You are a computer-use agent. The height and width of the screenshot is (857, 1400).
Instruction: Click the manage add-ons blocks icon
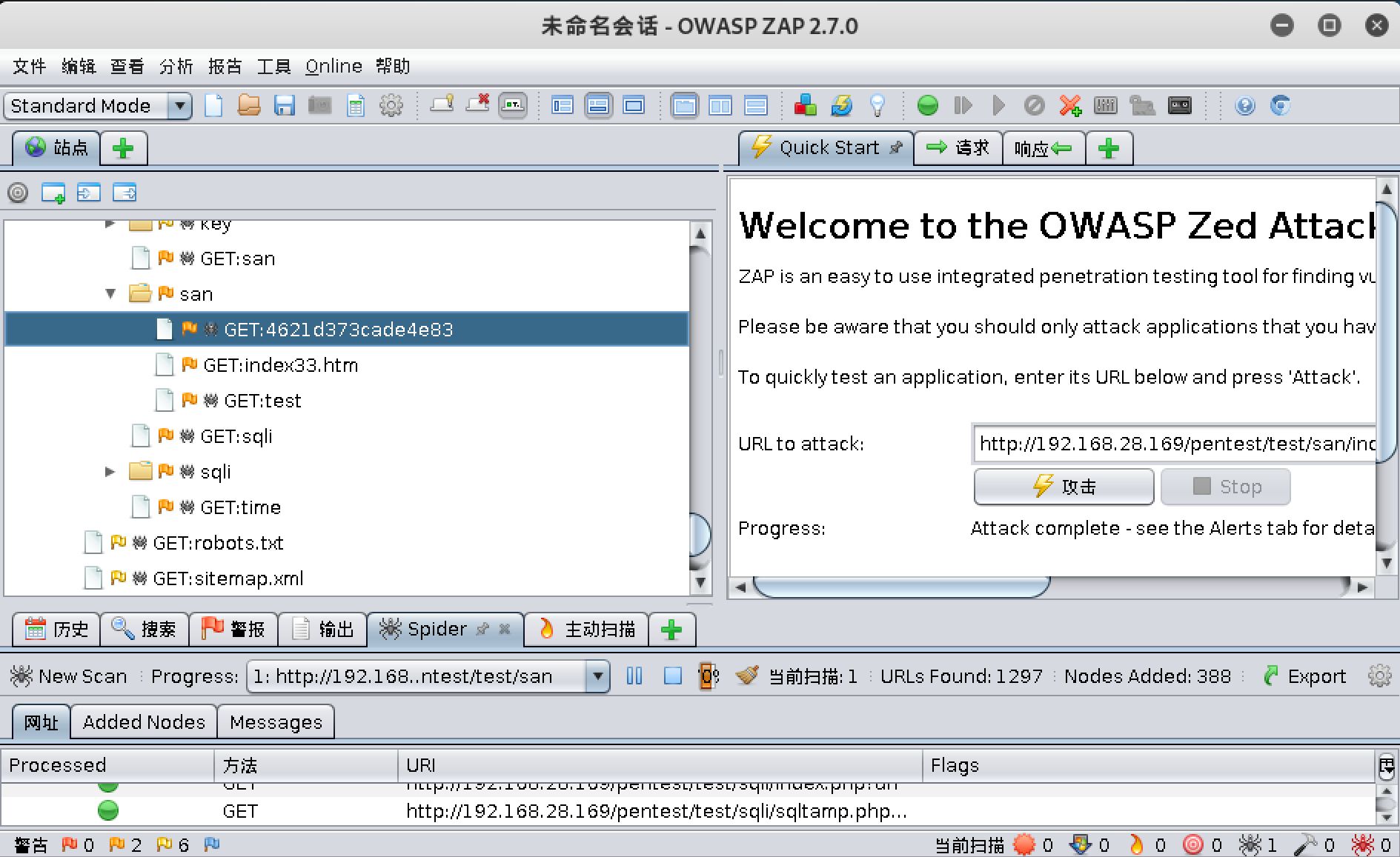pyautogui.click(x=806, y=105)
